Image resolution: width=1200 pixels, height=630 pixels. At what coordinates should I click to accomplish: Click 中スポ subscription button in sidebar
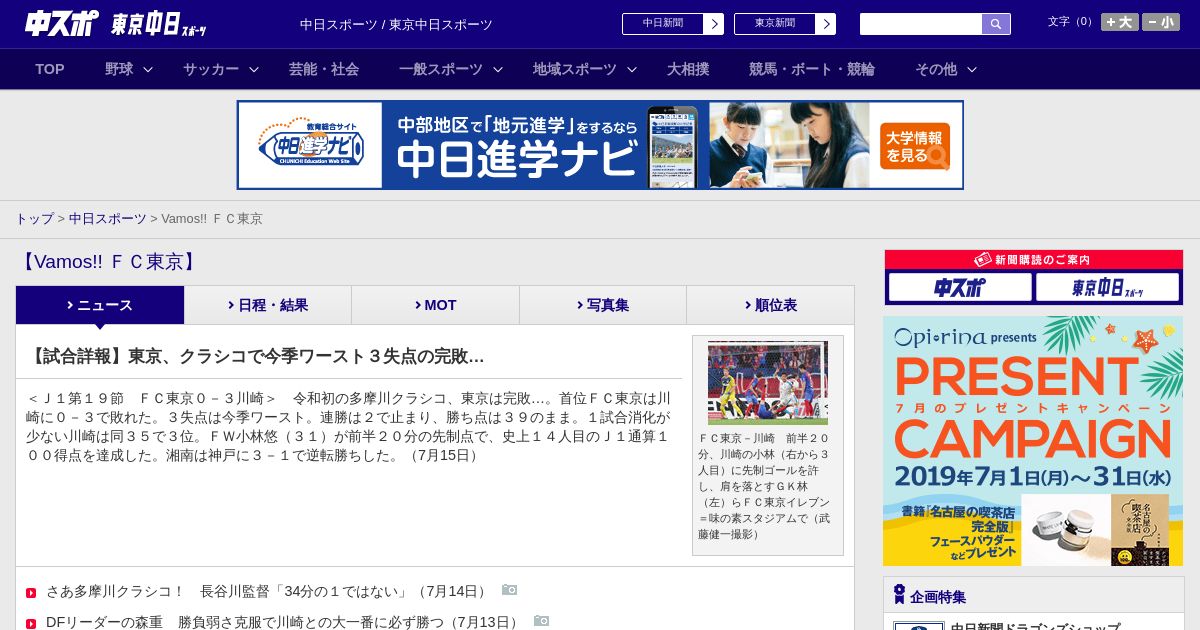960,288
